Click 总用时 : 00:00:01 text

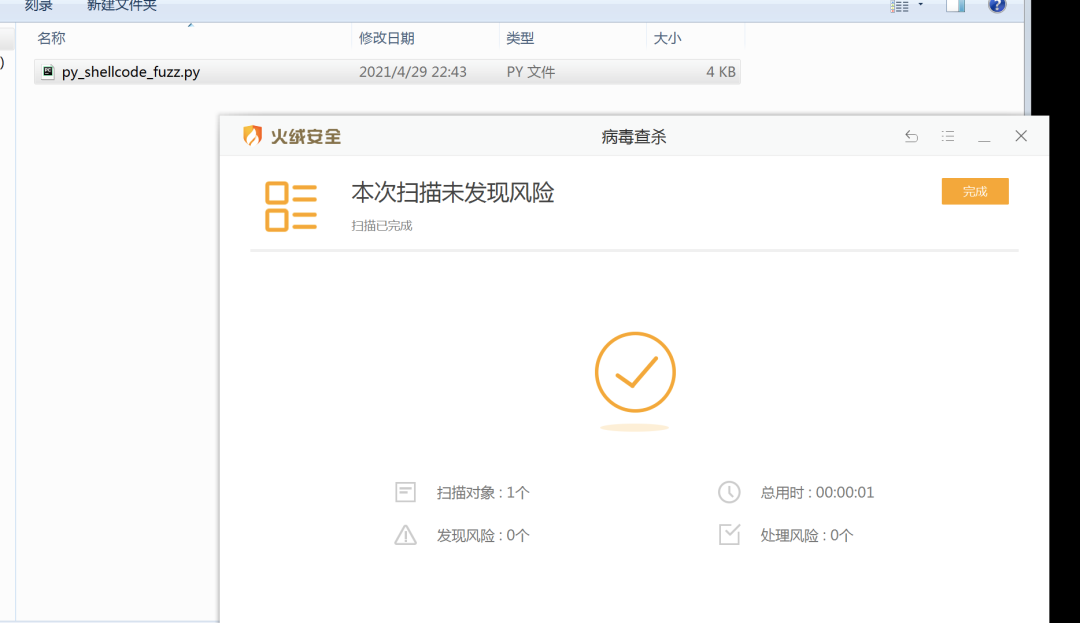(x=817, y=493)
